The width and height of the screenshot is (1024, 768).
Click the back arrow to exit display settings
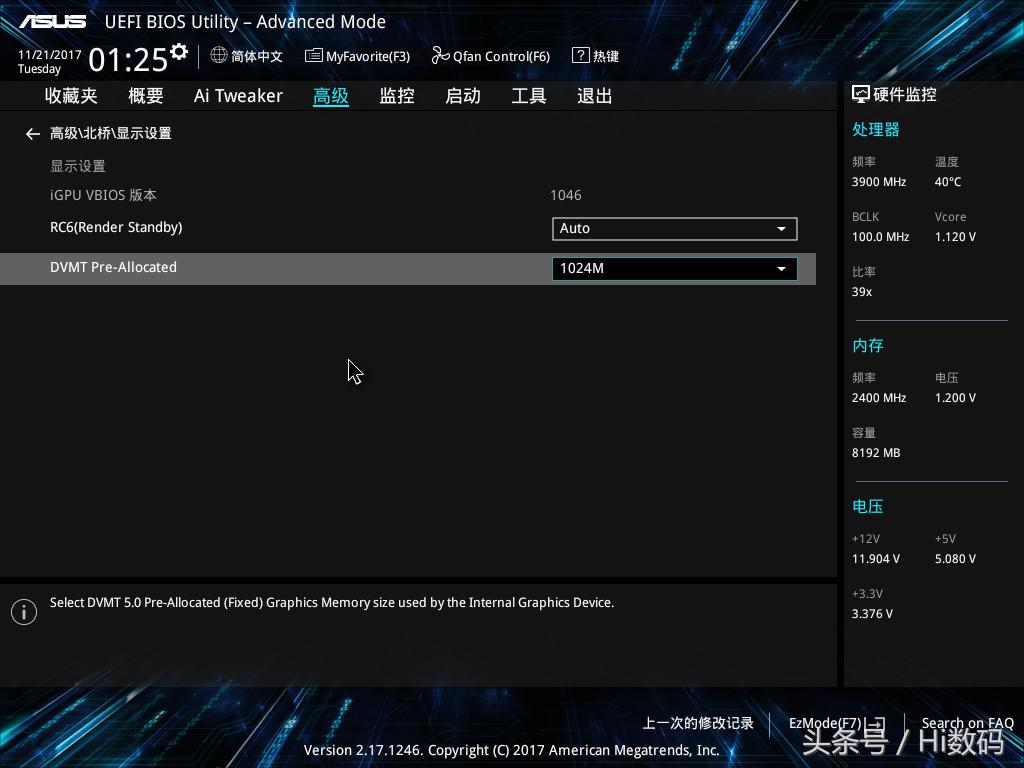point(33,133)
